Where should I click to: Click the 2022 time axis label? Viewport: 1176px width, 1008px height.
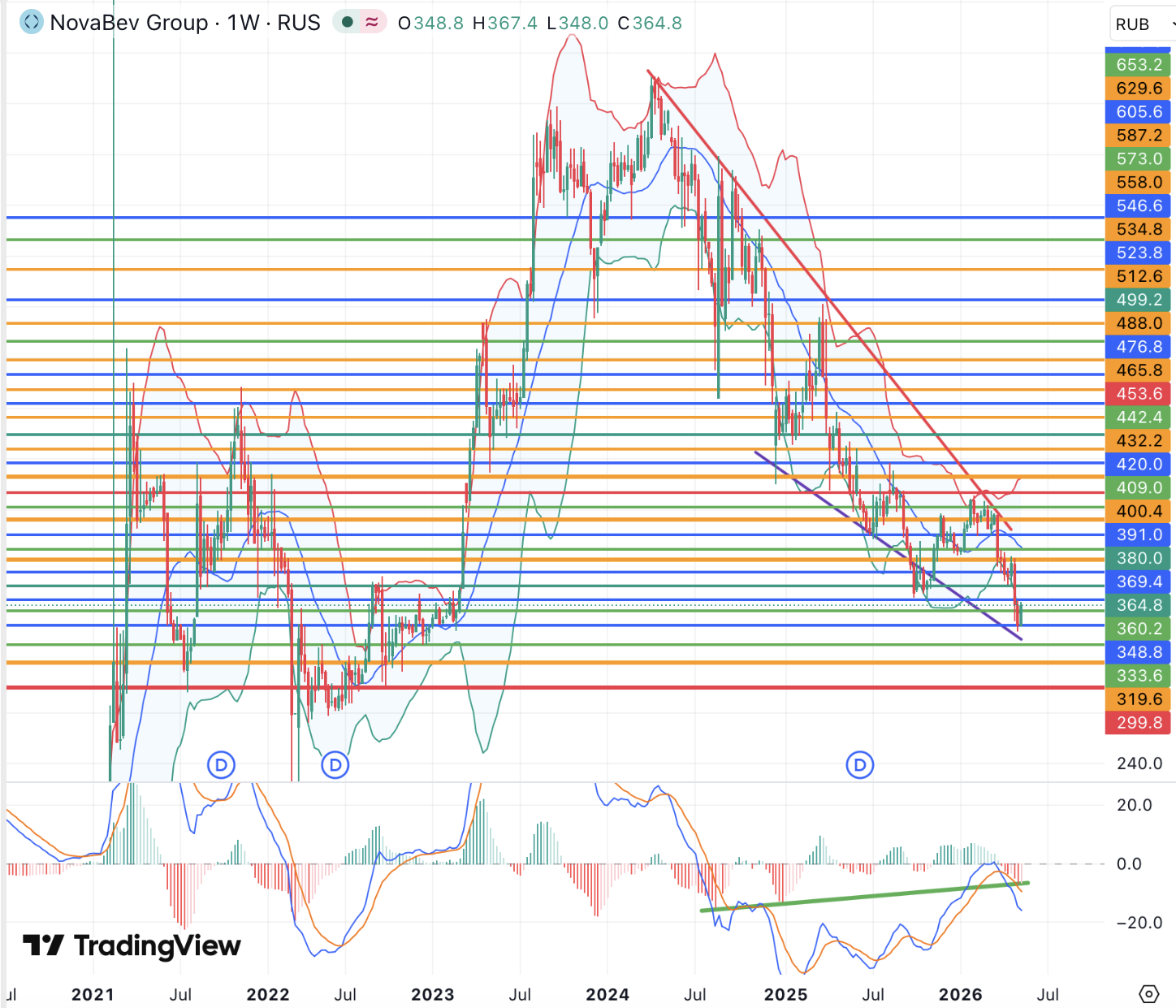coord(268,995)
